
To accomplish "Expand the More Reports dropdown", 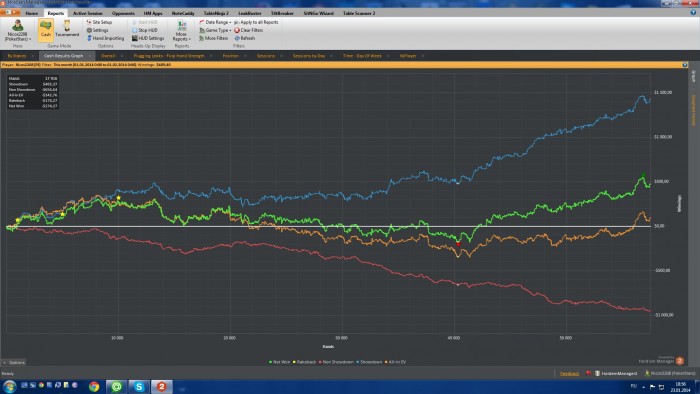I will [x=181, y=31].
